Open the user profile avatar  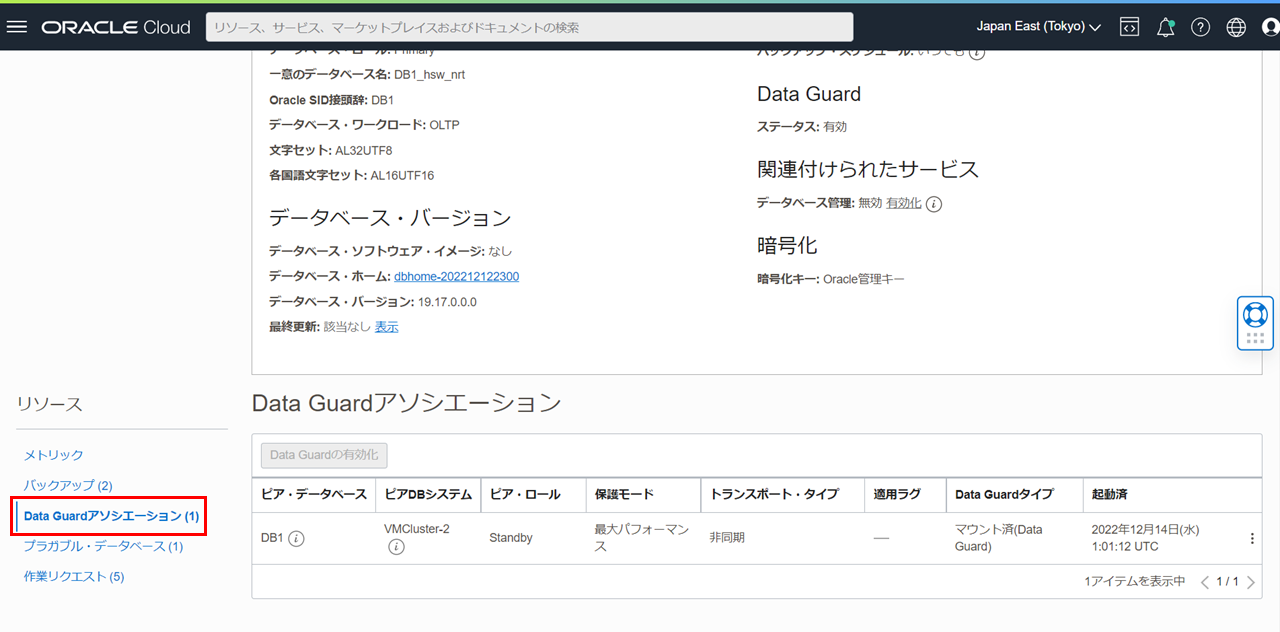[x=1270, y=27]
